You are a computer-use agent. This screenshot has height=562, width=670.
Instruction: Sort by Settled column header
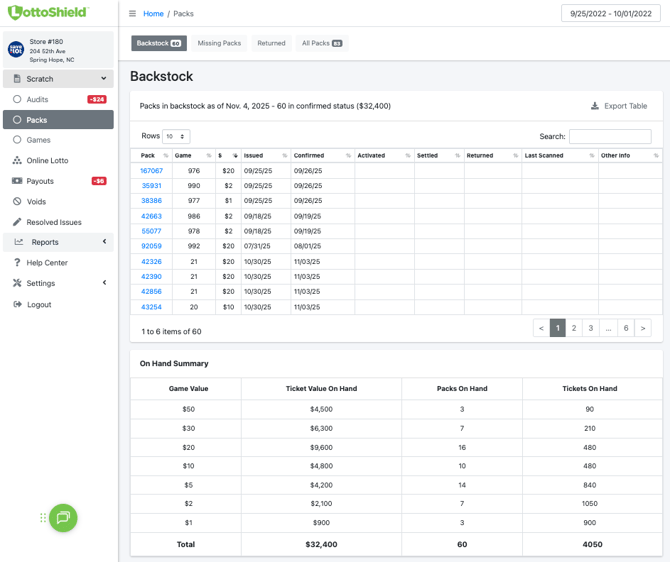point(439,156)
